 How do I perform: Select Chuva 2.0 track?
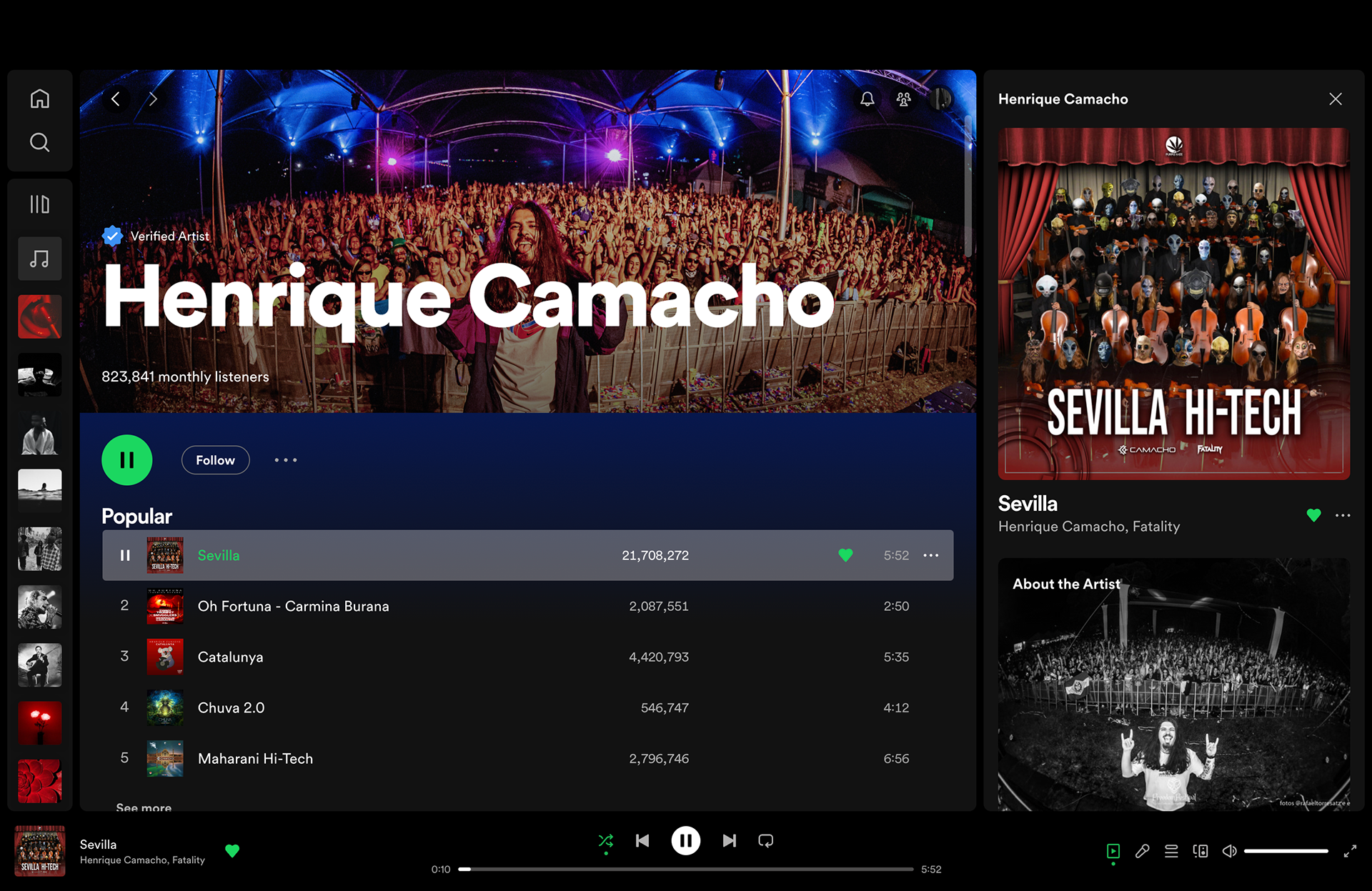pyautogui.click(x=527, y=707)
